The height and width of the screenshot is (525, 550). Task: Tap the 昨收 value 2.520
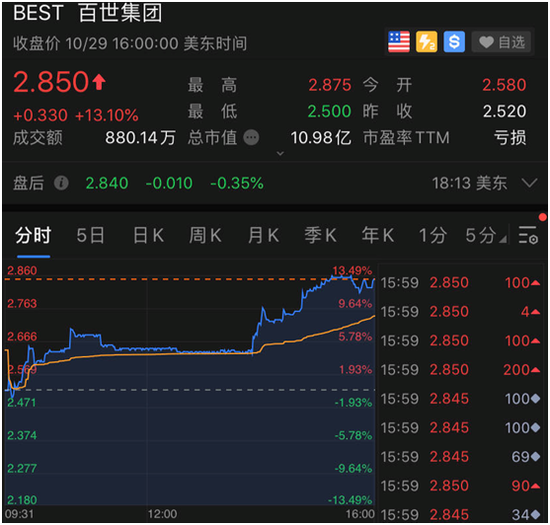click(x=504, y=112)
